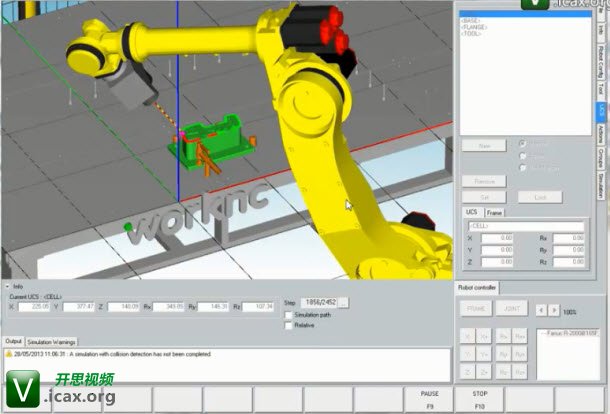Select the UCS vertical tab

pos(601,111)
